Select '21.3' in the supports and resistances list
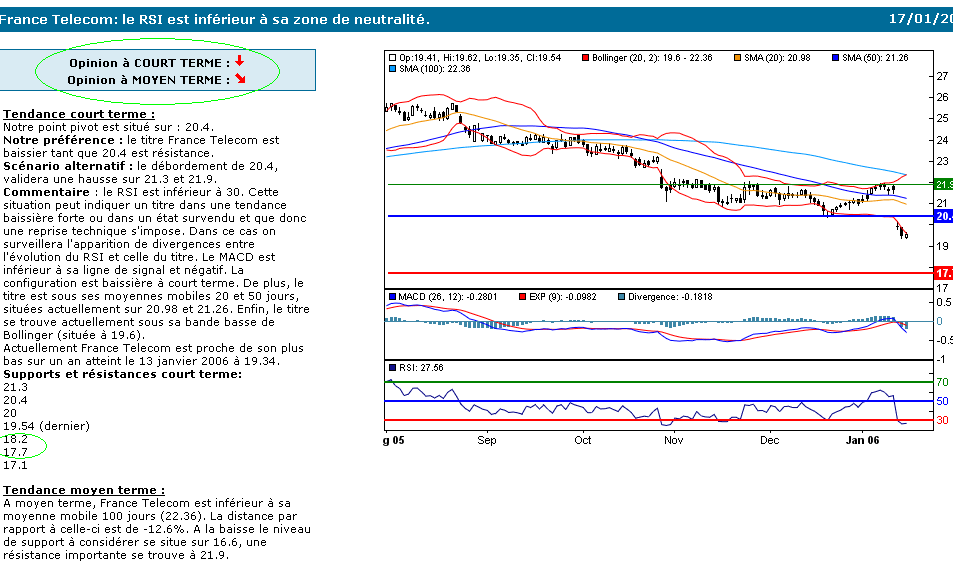 coord(15,387)
